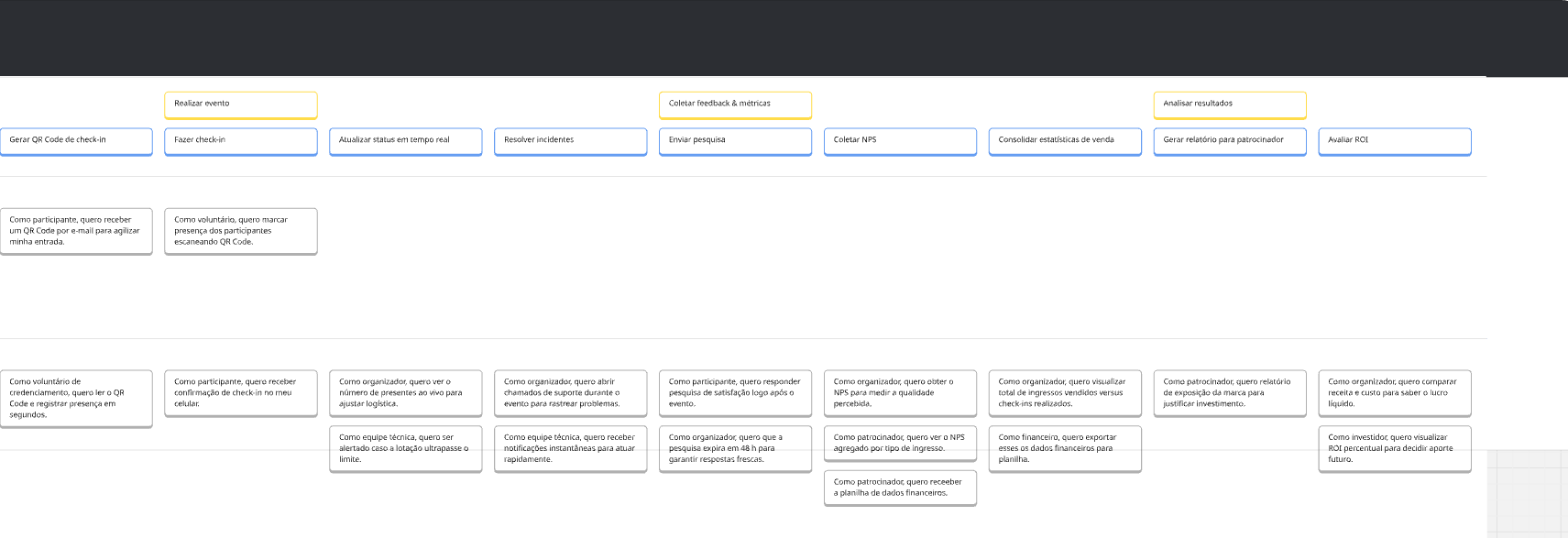Screen dimensions: 1568x538
Task: Select the 'Gerar relatório para patrocinador' card
Action: [1229, 141]
